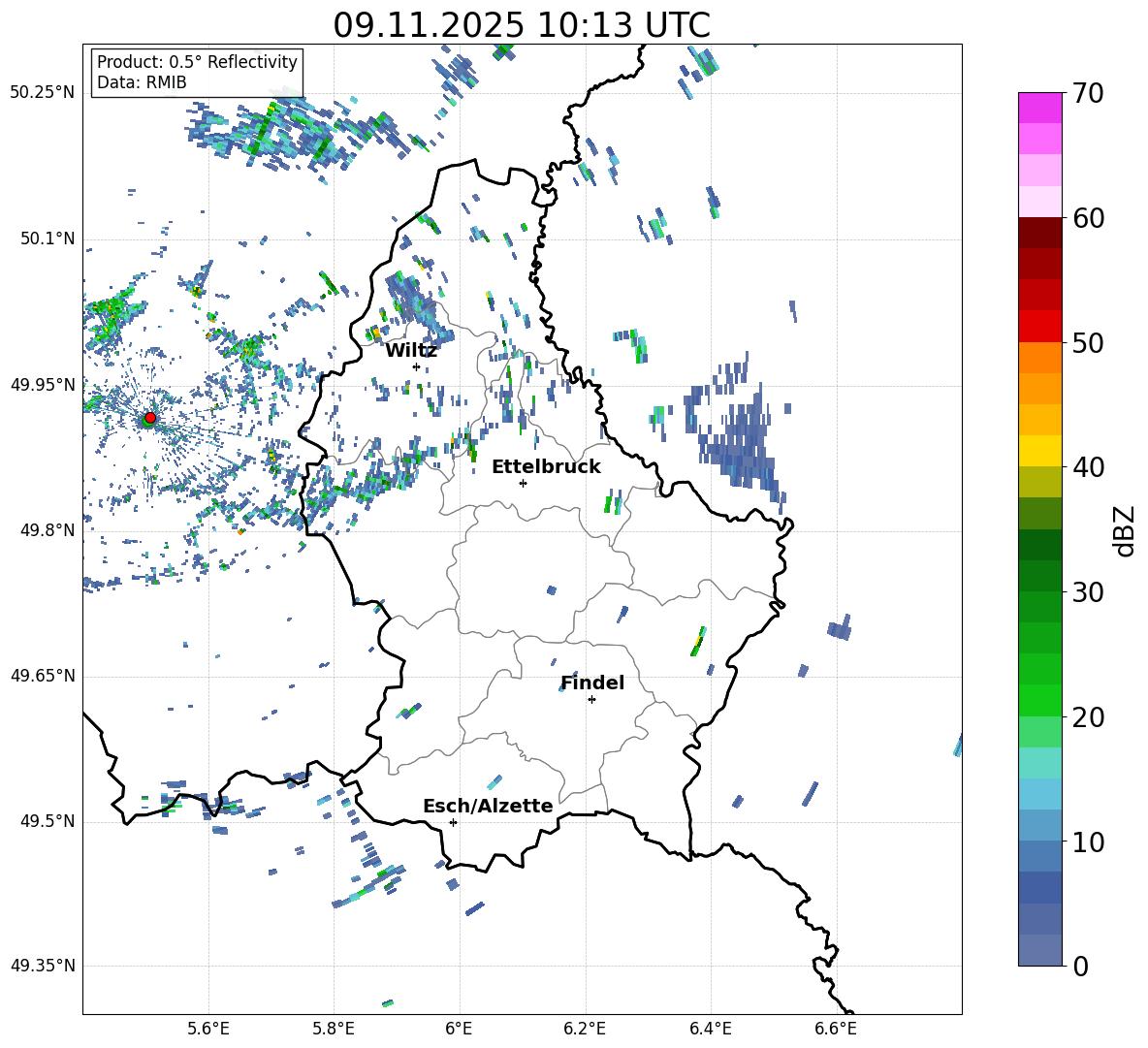Click the 49.95°N latitude label
1148x1048 pixels.
[x=43, y=384]
